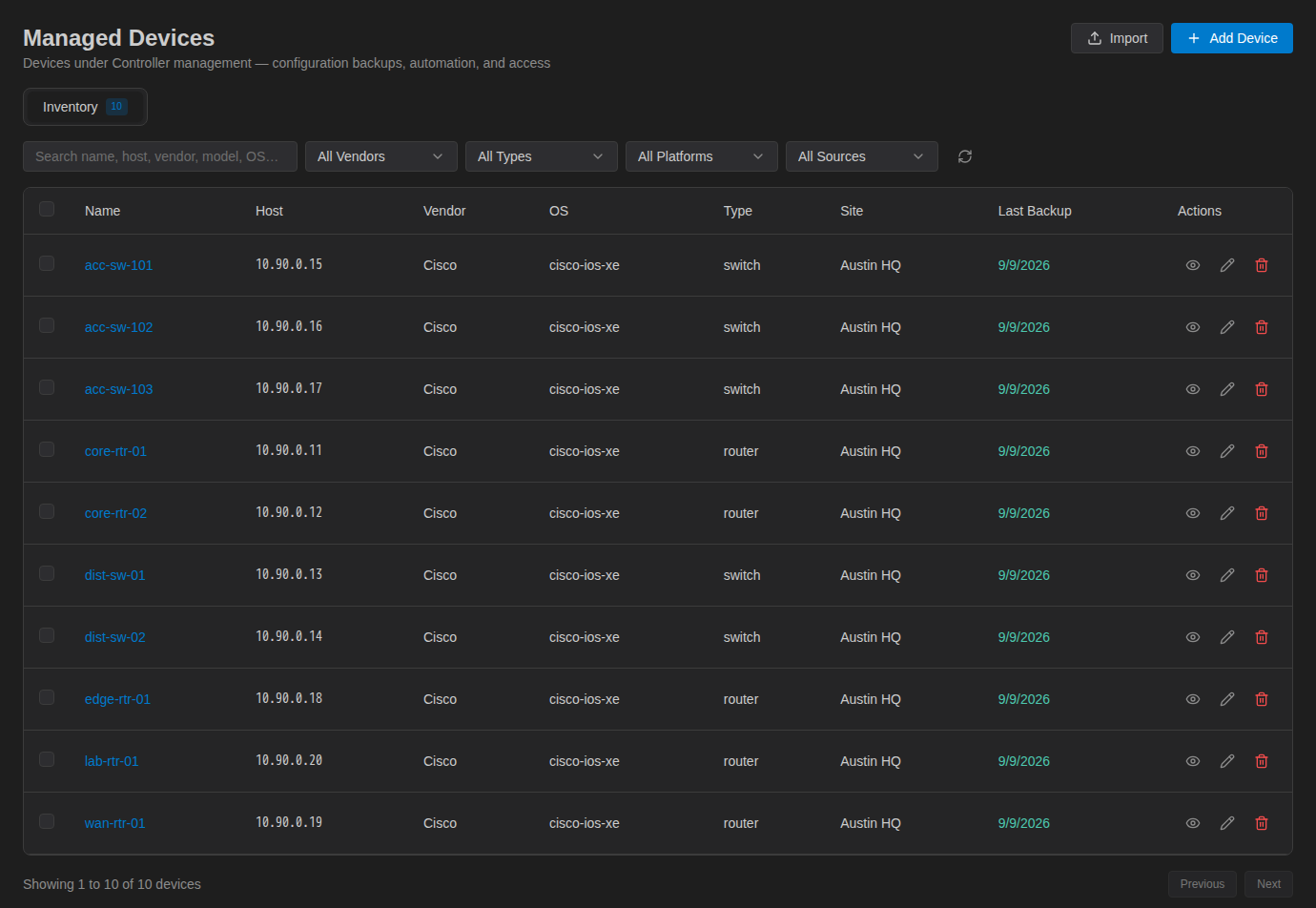Image resolution: width=1316 pixels, height=908 pixels.
Task: Toggle the select-all checkbox in the table header
Action: pos(47,209)
